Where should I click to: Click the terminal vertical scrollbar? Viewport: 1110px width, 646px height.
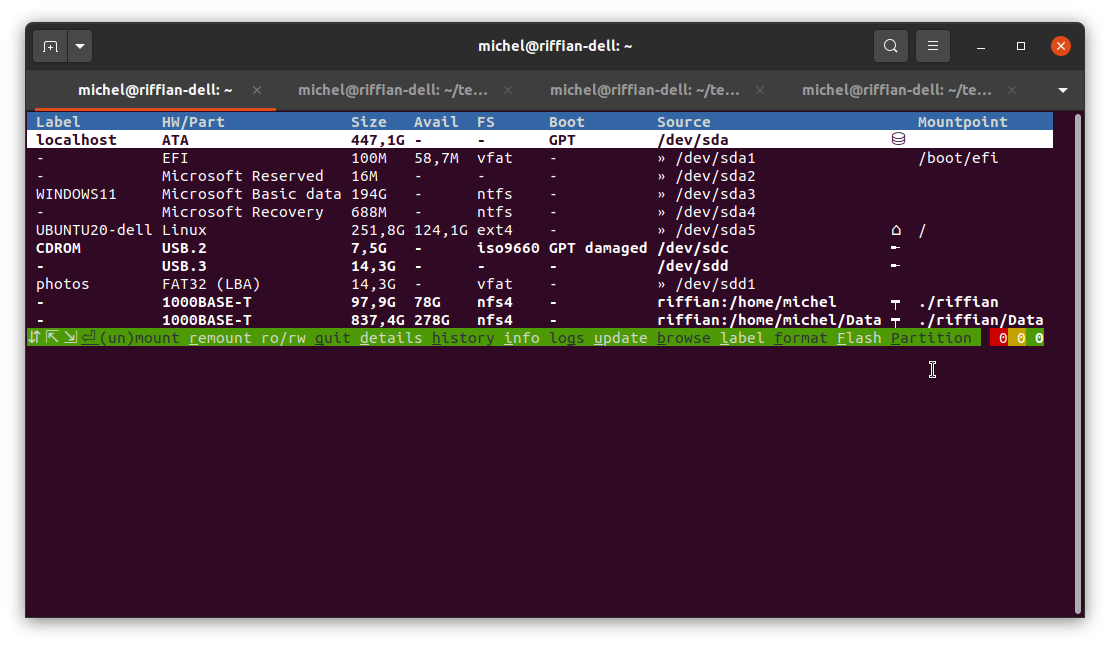pos(1078,364)
